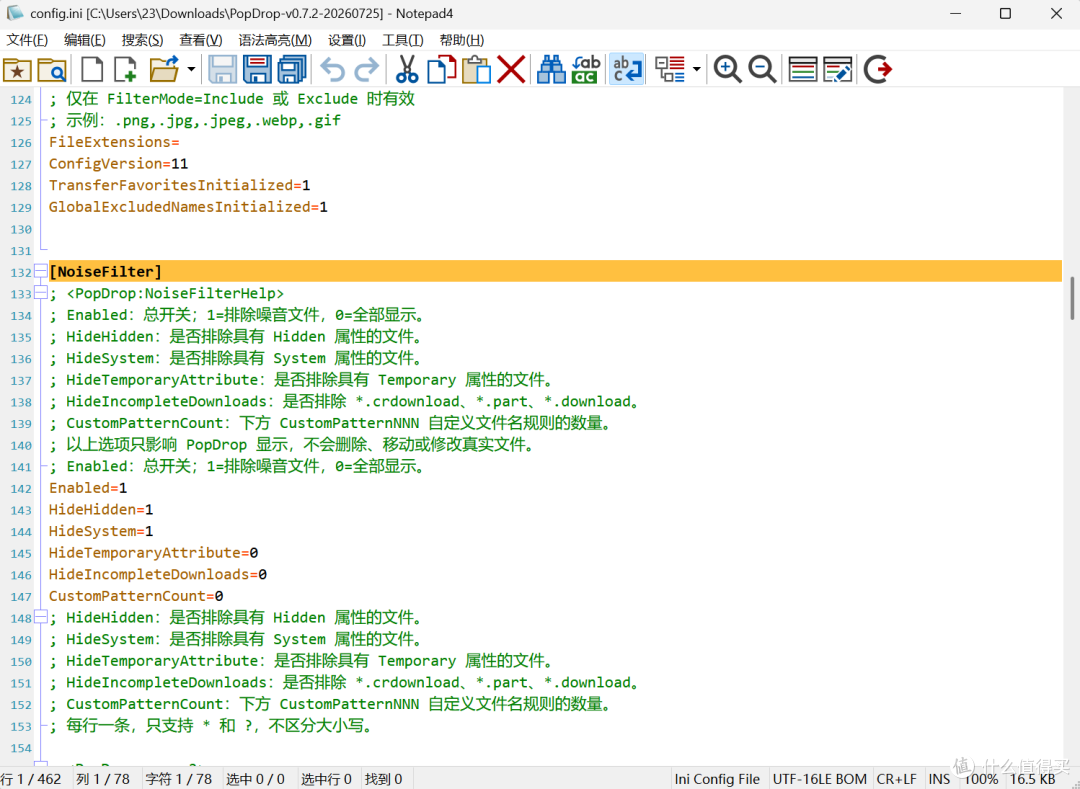Click the HideIncompleteDownloads=0 line
The image size is (1080, 789).
158,574
